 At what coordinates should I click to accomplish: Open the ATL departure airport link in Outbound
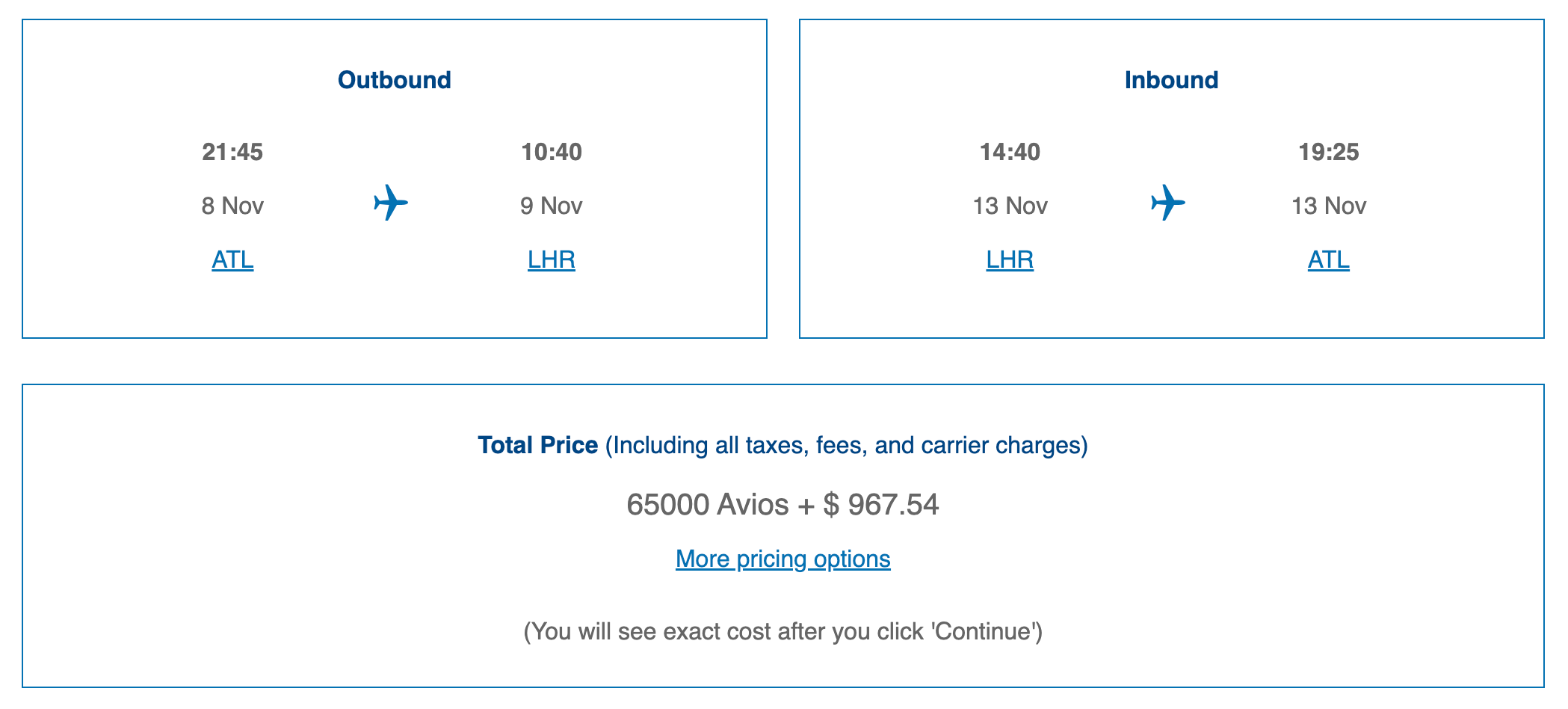click(x=232, y=260)
